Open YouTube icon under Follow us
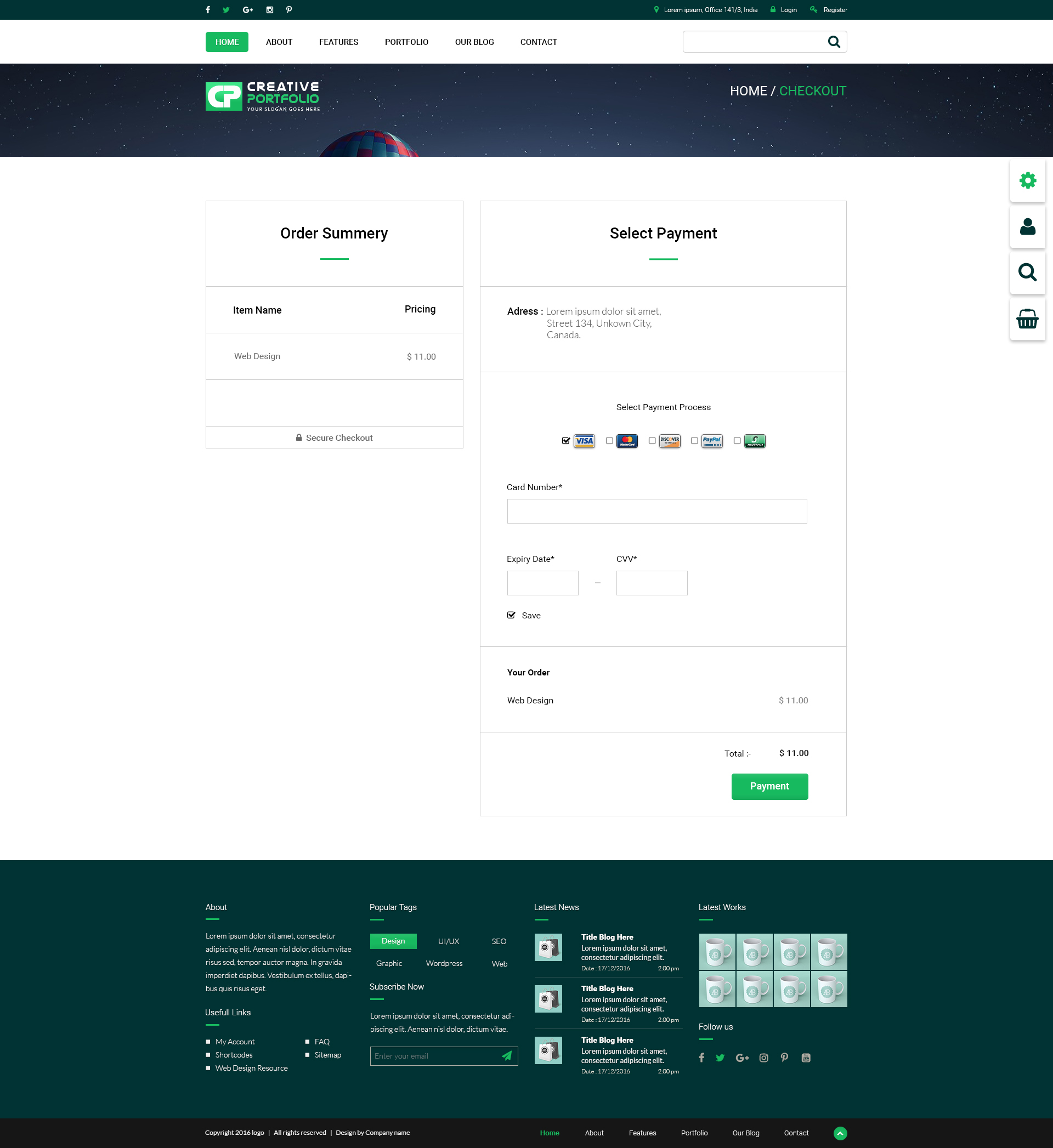 click(806, 1058)
